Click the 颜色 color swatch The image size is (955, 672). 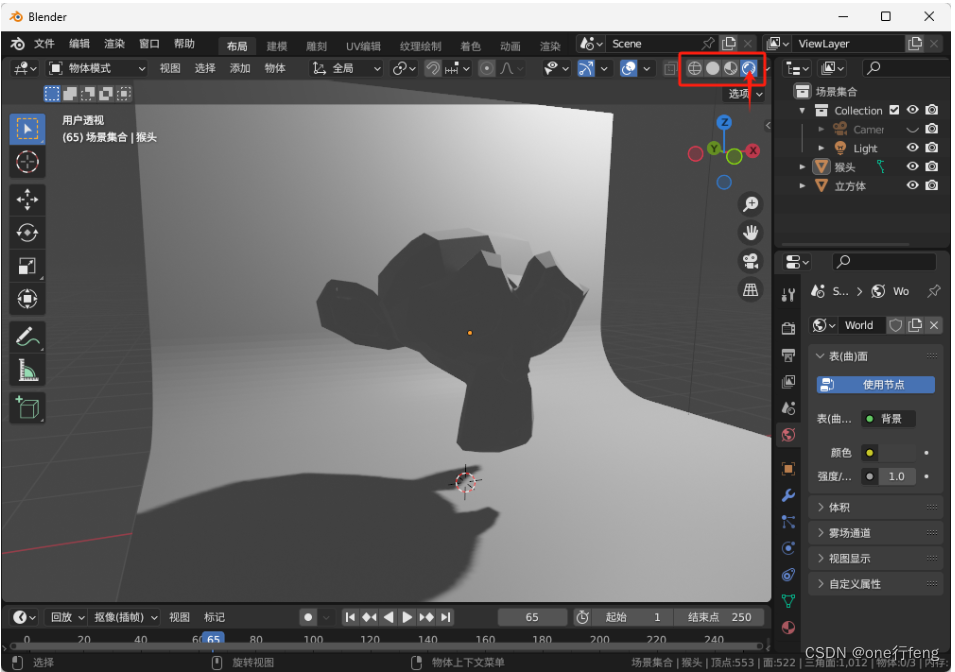(896, 453)
